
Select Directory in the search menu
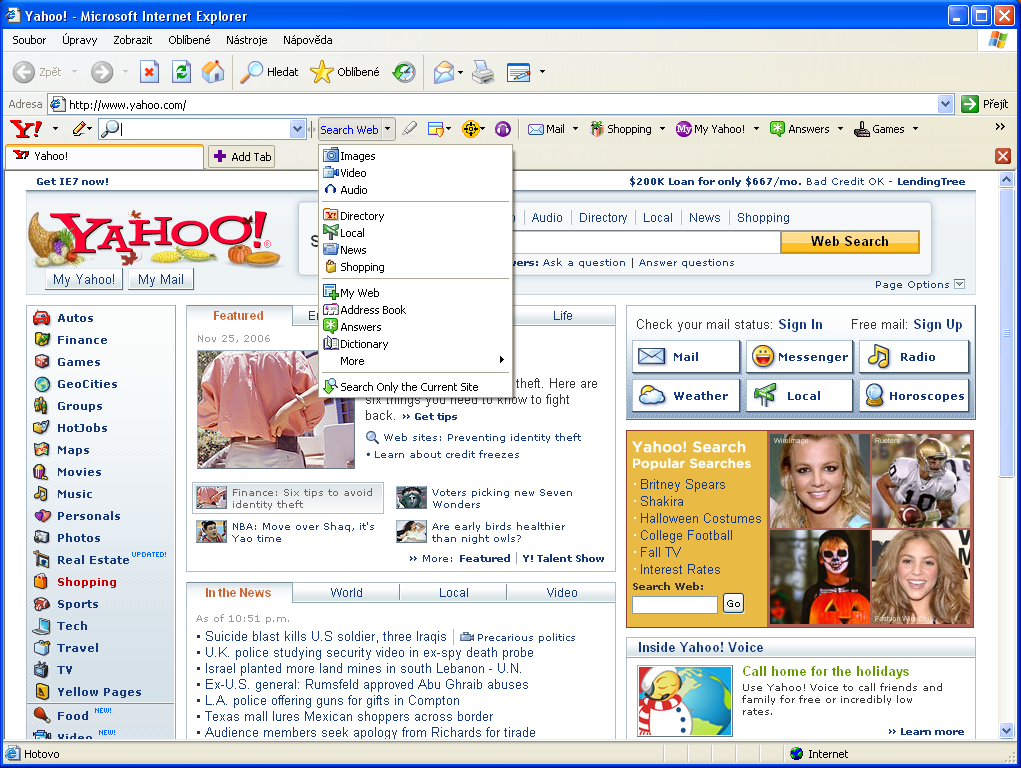415,216
